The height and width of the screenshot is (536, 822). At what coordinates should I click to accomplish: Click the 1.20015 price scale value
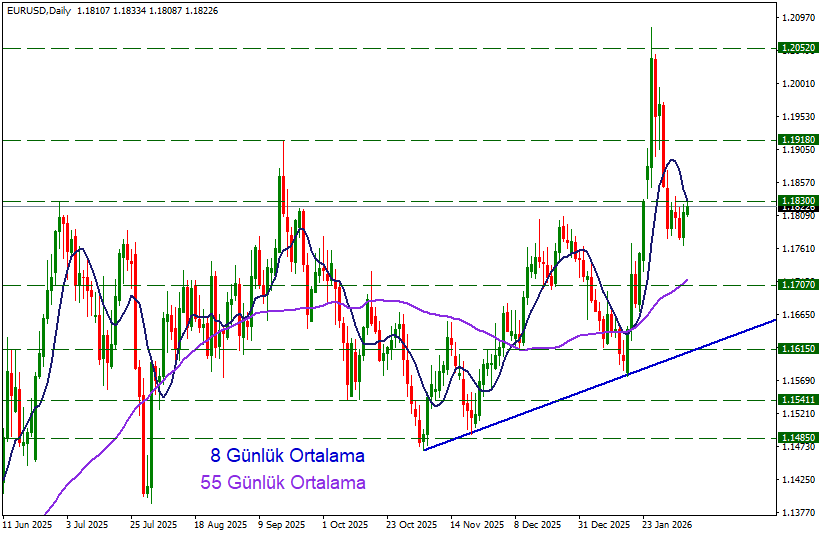(798, 84)
